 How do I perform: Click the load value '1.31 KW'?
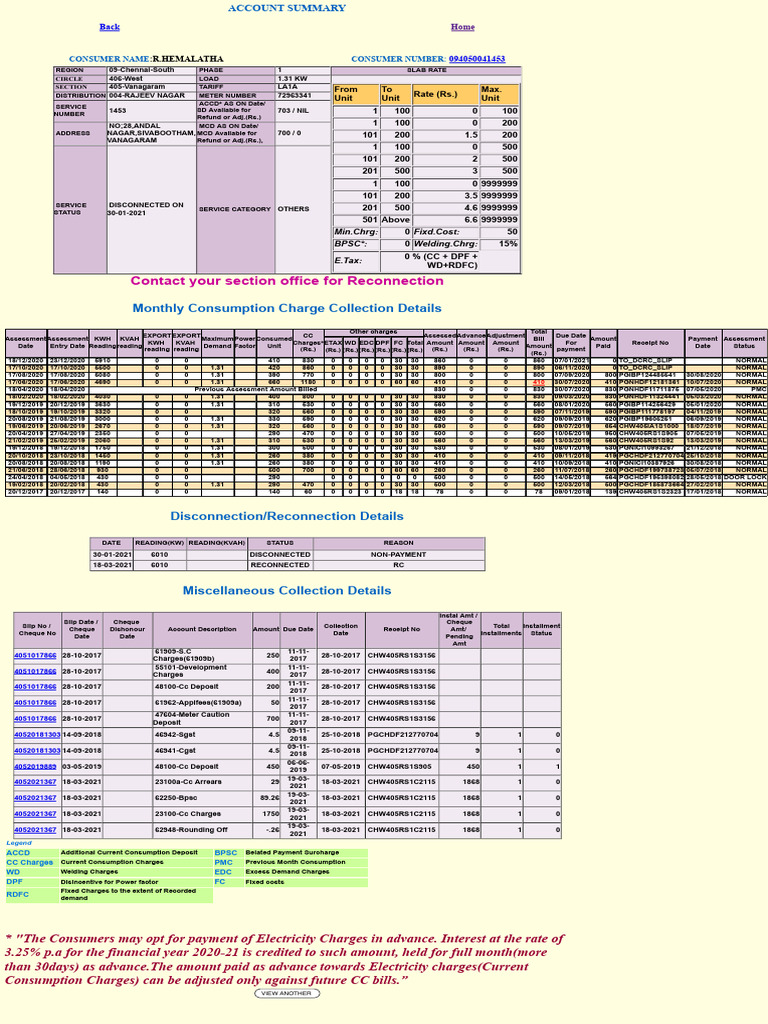tap(292, 78)
